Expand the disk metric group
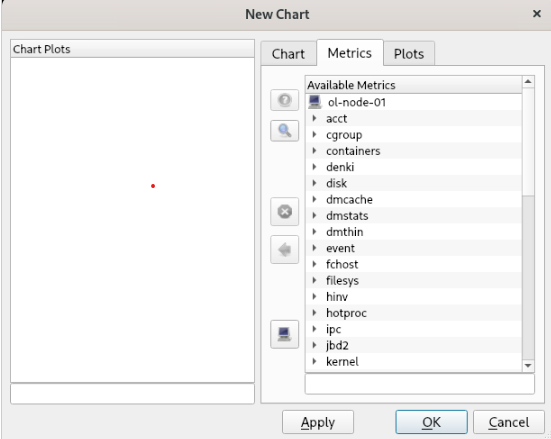Image resolution: width=551 pixels, height=439 pixels. (x=315, y=183)
